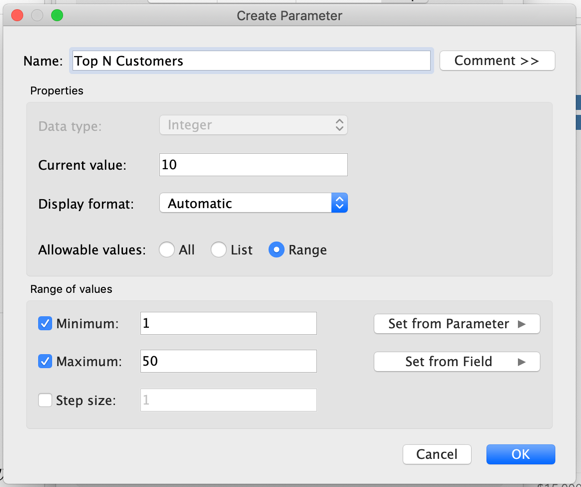581x487 pixels.
Task: Click the arrow on Set from Parameter
Action: tap(522, 324)
